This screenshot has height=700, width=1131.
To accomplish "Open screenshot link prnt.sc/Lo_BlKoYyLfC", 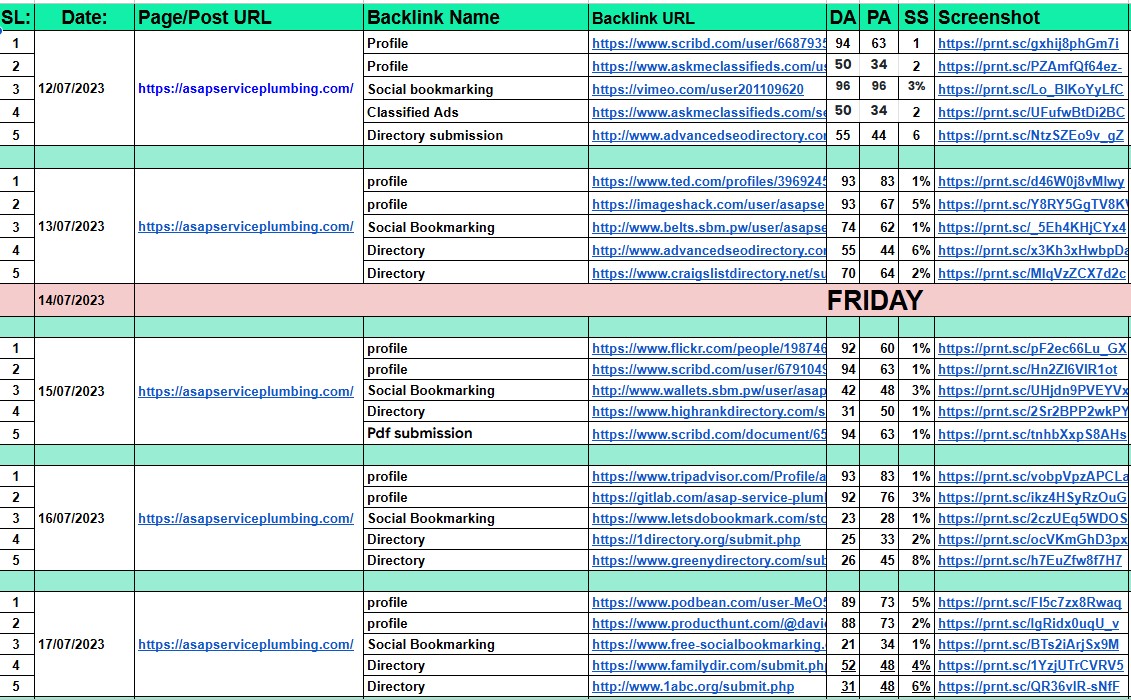I will coord(1031,89).
